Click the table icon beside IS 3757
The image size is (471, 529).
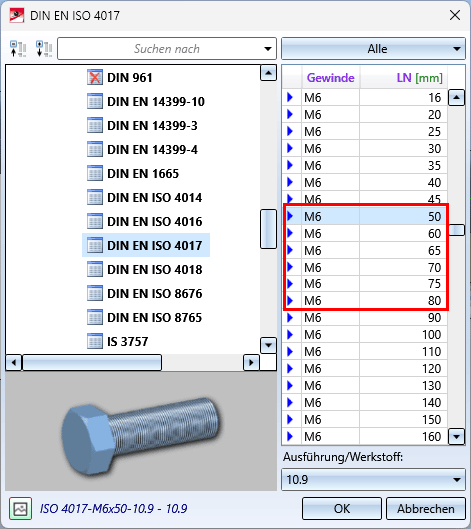pyautogui.click(x=95, y=341)
